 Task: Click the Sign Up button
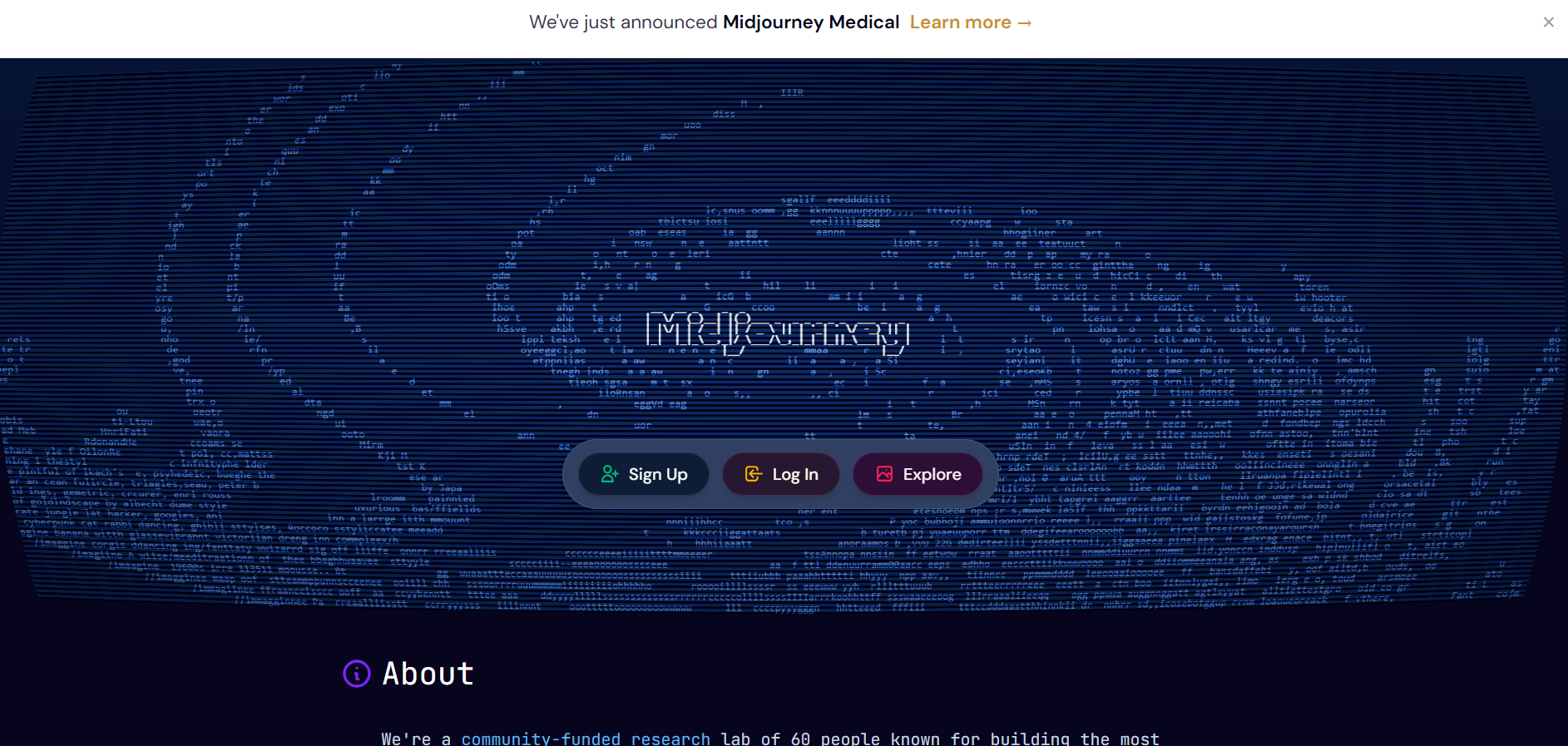pos(644,474)
